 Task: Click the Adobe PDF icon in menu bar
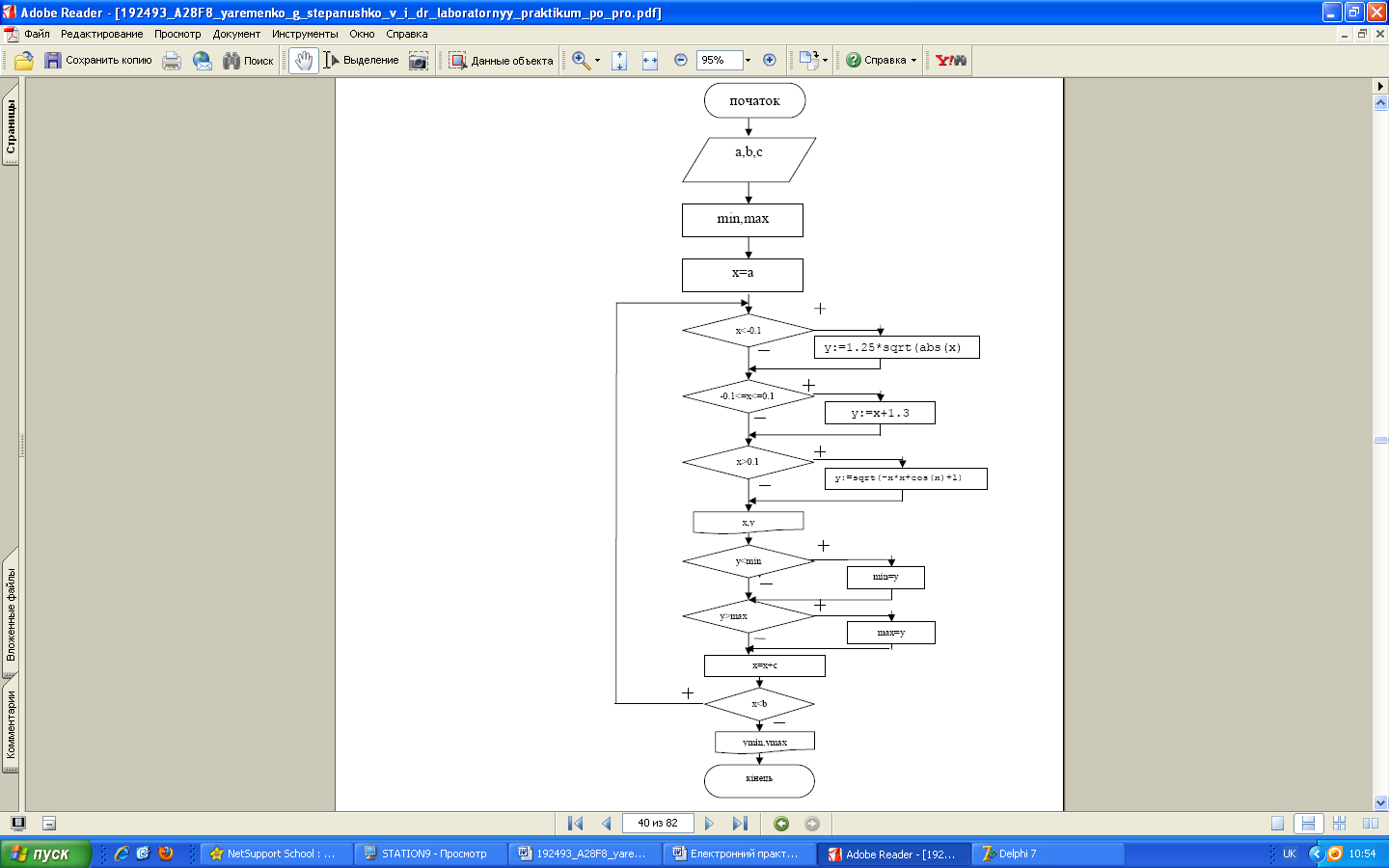pos(11,34)
